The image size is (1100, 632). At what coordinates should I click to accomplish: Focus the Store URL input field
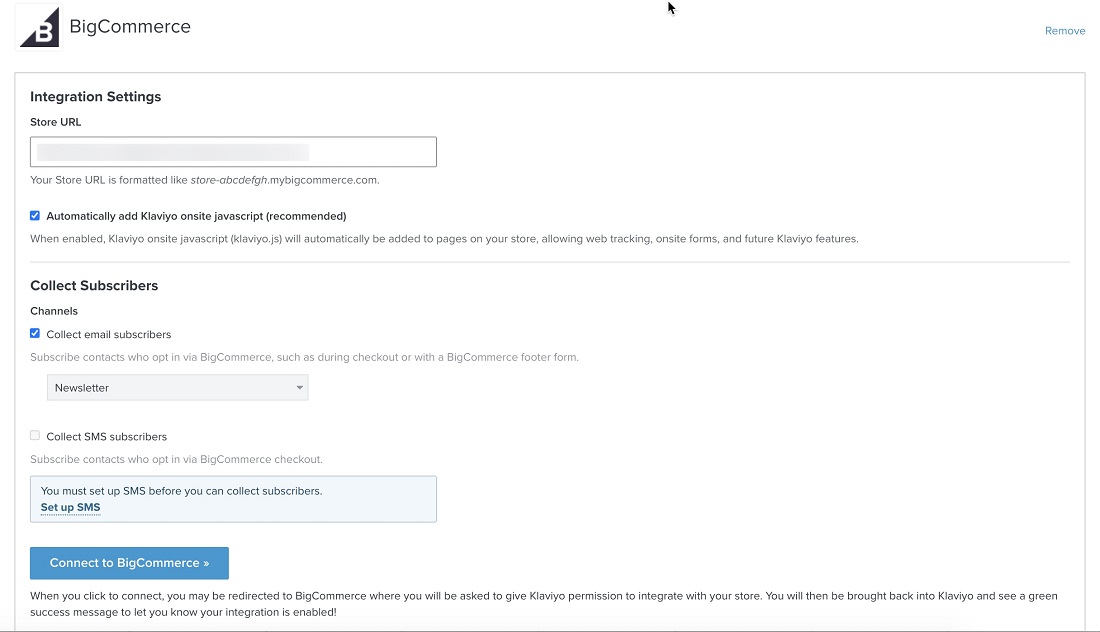click(233, 152)
